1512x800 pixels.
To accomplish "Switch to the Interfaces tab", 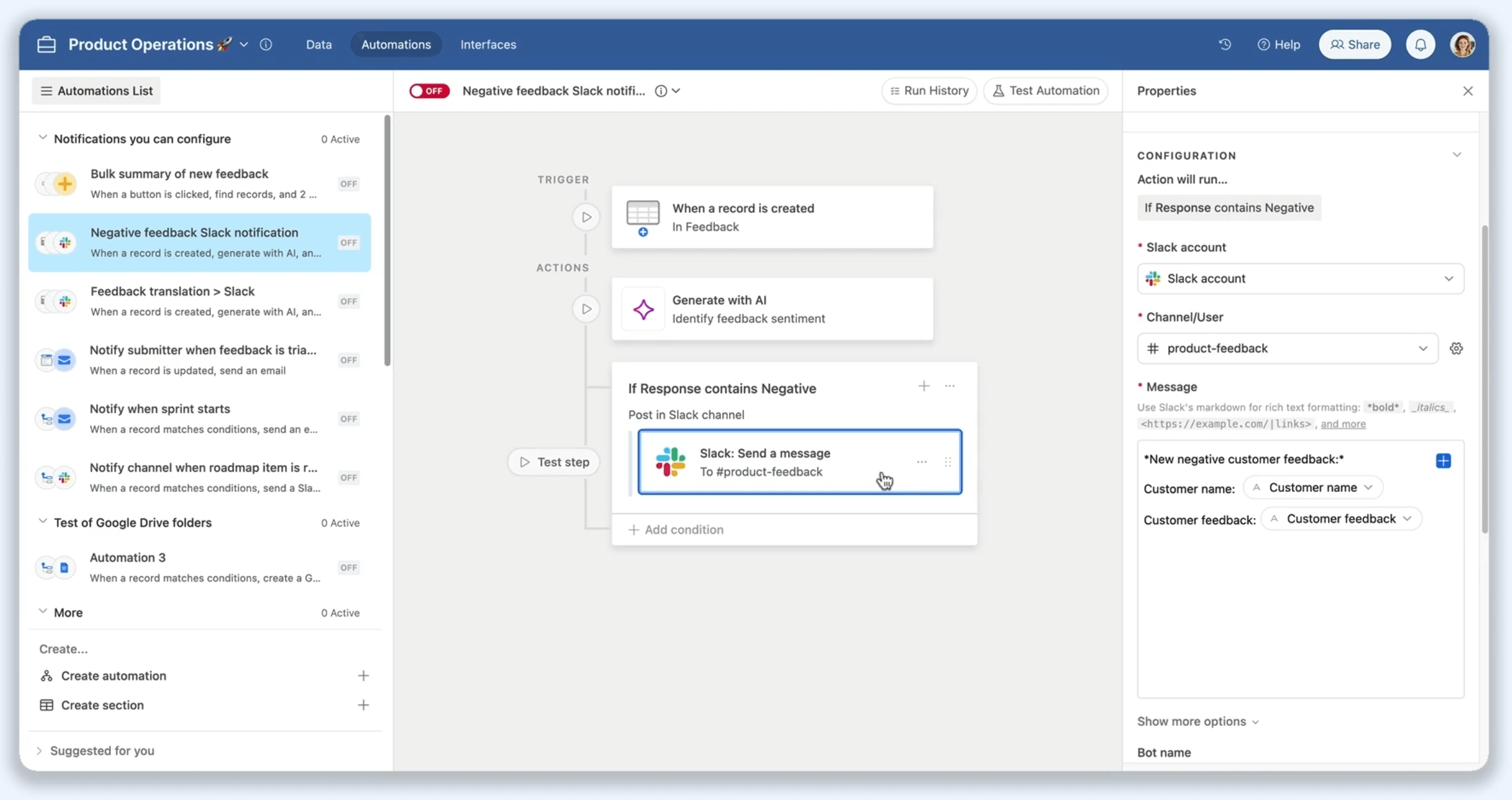I will [x=488, y=44].
